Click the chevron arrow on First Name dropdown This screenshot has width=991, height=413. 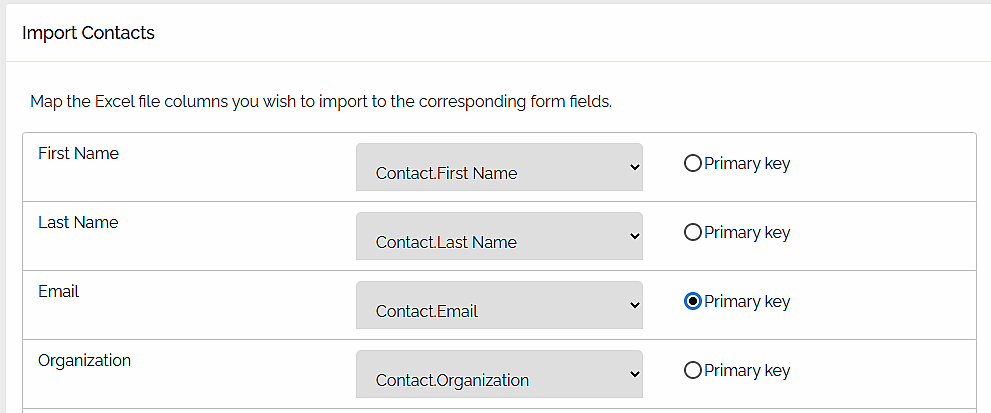pos(634,167)
